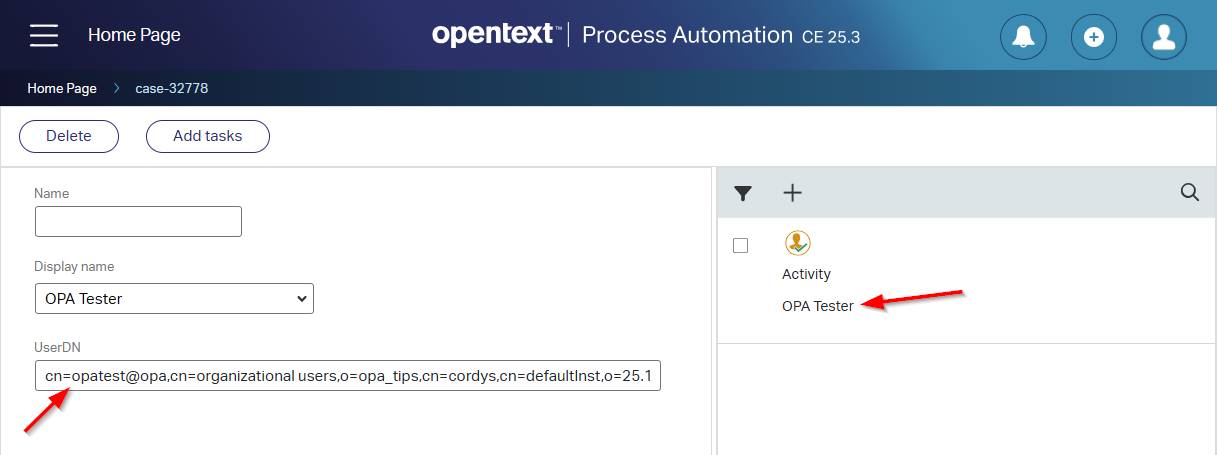Viewport: 1217px width, 455px height.
Task: Click the filter funnel icon
Action: pyautogui.click(x=743, y=193)
